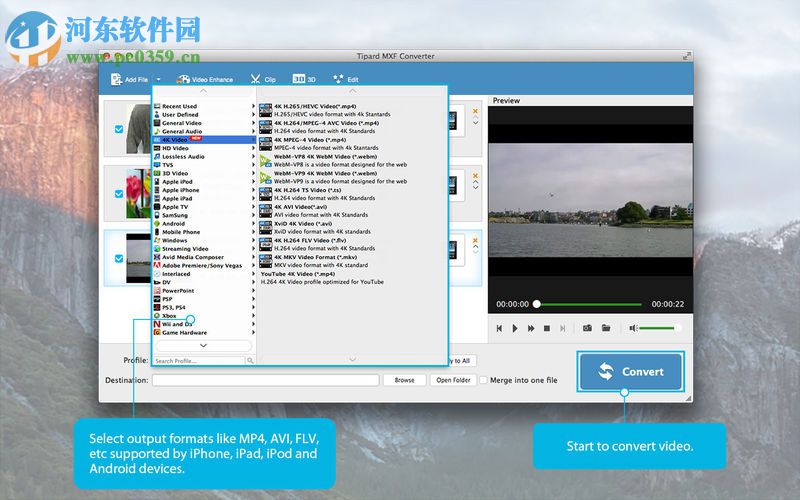Screen dimensions: 800x500
Task: Click the PowerPoint category icon
Action: (157, 290)
